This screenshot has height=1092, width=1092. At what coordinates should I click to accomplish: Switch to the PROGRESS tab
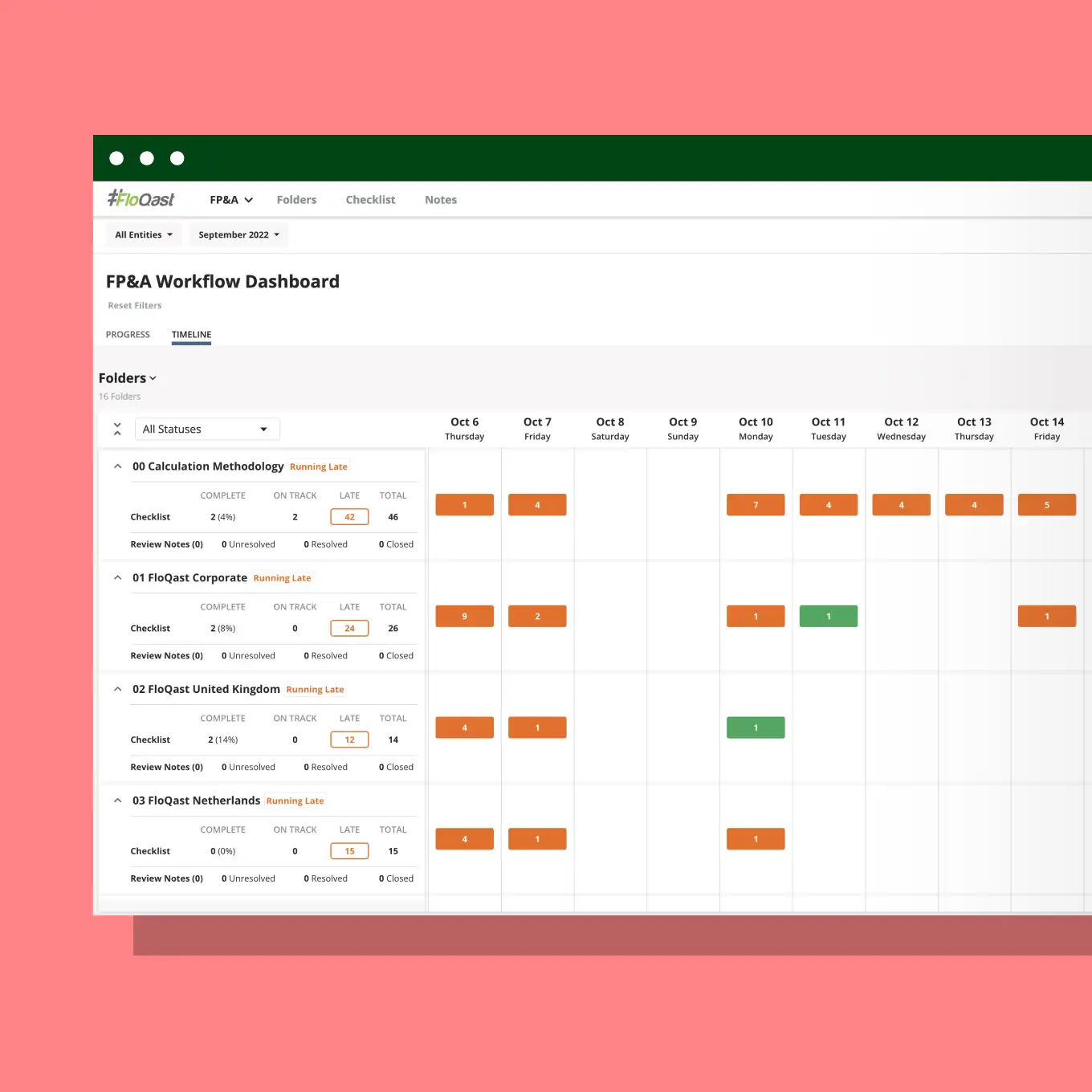(128, 334)
